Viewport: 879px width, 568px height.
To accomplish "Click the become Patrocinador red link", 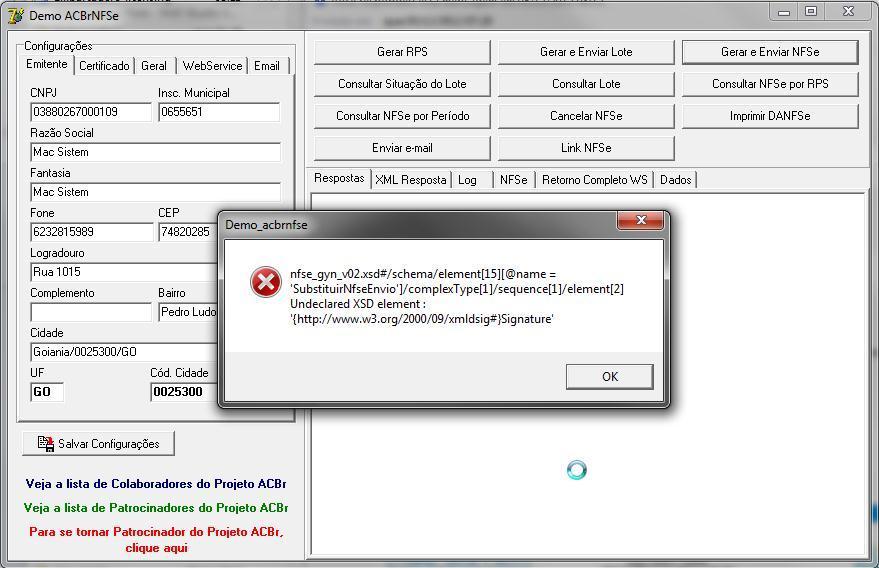I will (x=156, y=539).
